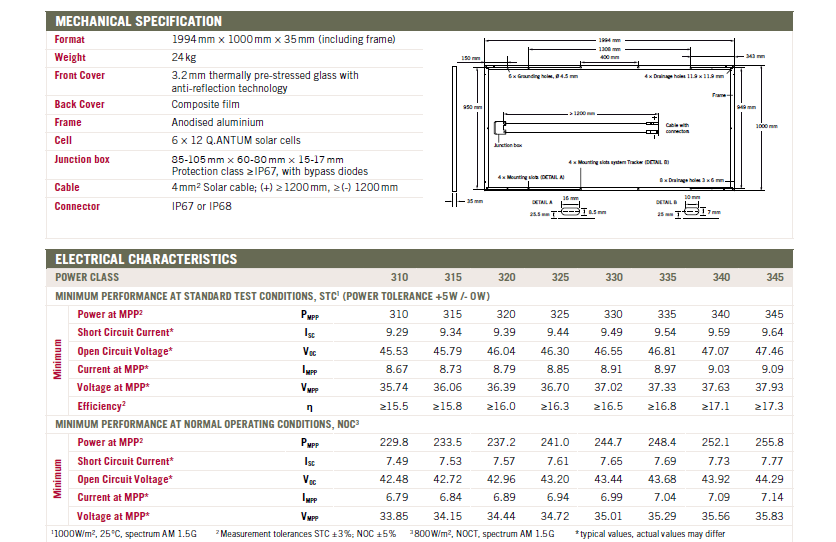Screen dimensions: 836x542
Task: Select the voltage at MPP value 35.74
Action: [x=394, y=387]
